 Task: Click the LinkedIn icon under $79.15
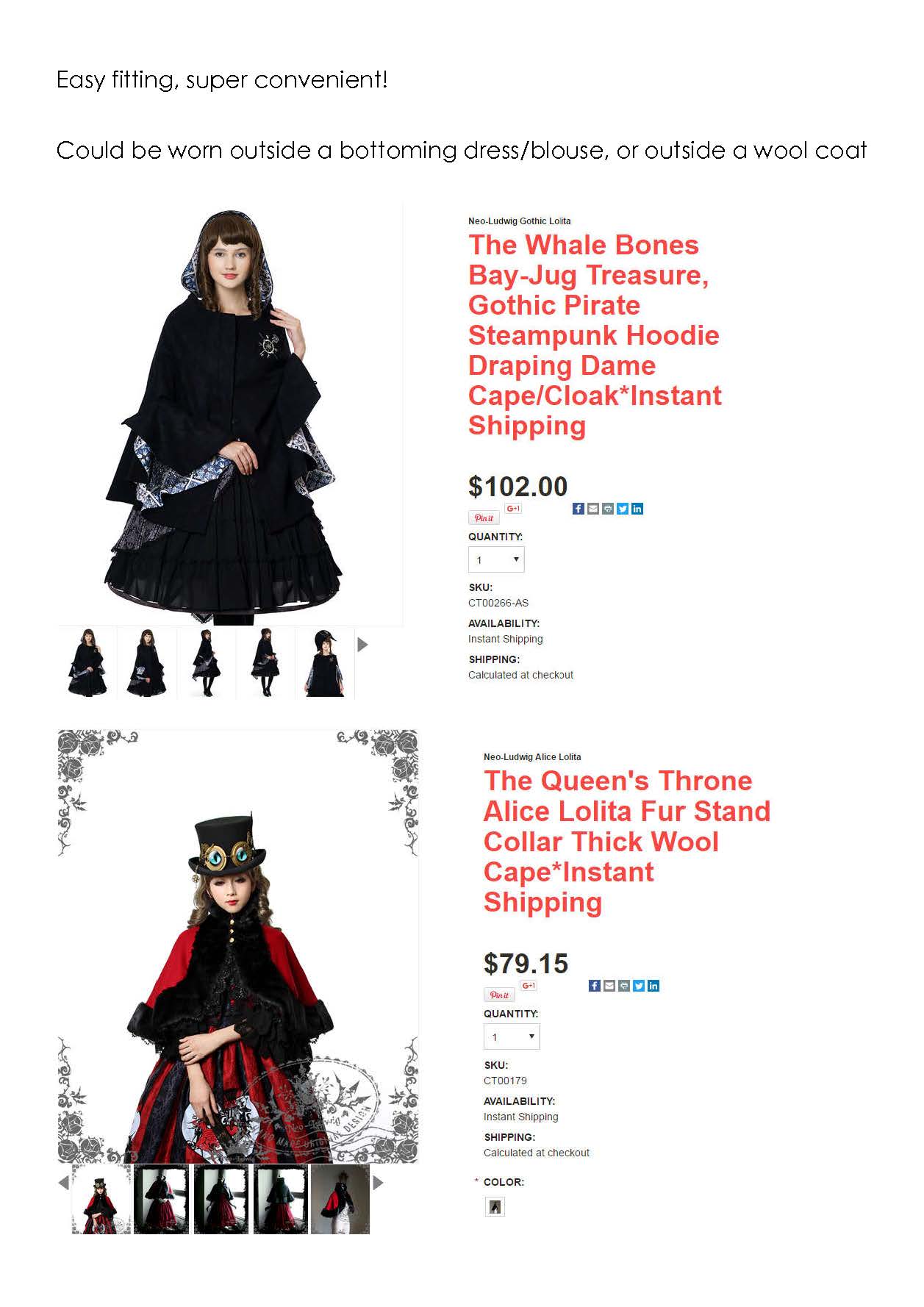point(653,986)
